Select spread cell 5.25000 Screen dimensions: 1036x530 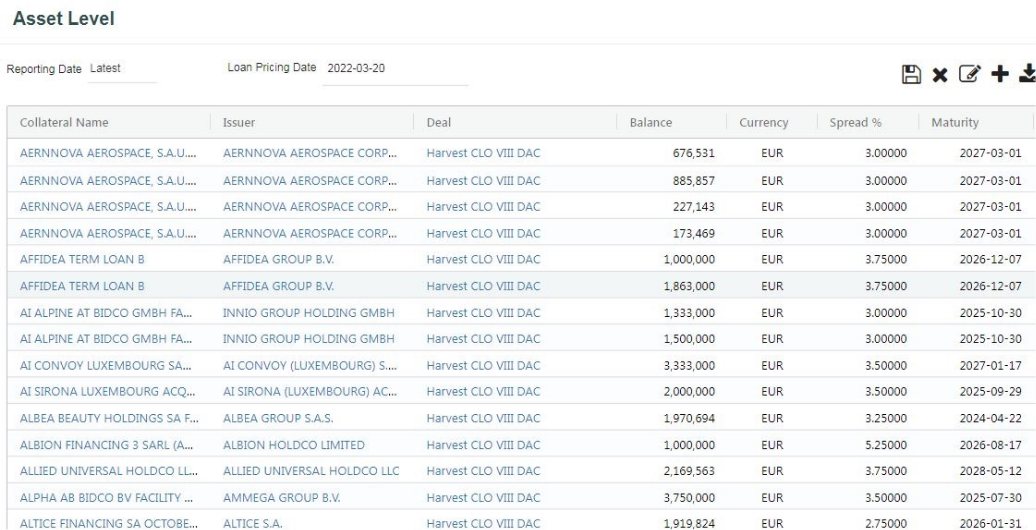[x=886, y=445]
